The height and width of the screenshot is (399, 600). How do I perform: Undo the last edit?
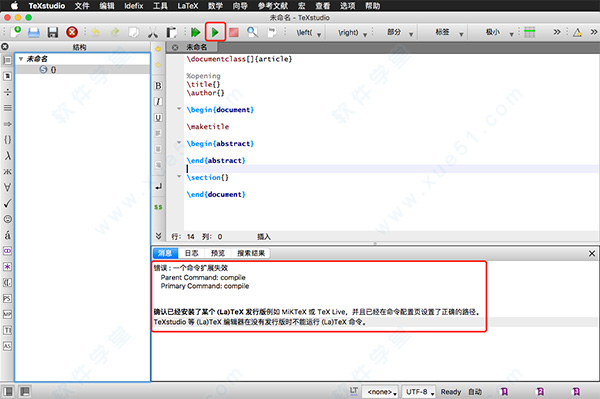click(96, 32)
